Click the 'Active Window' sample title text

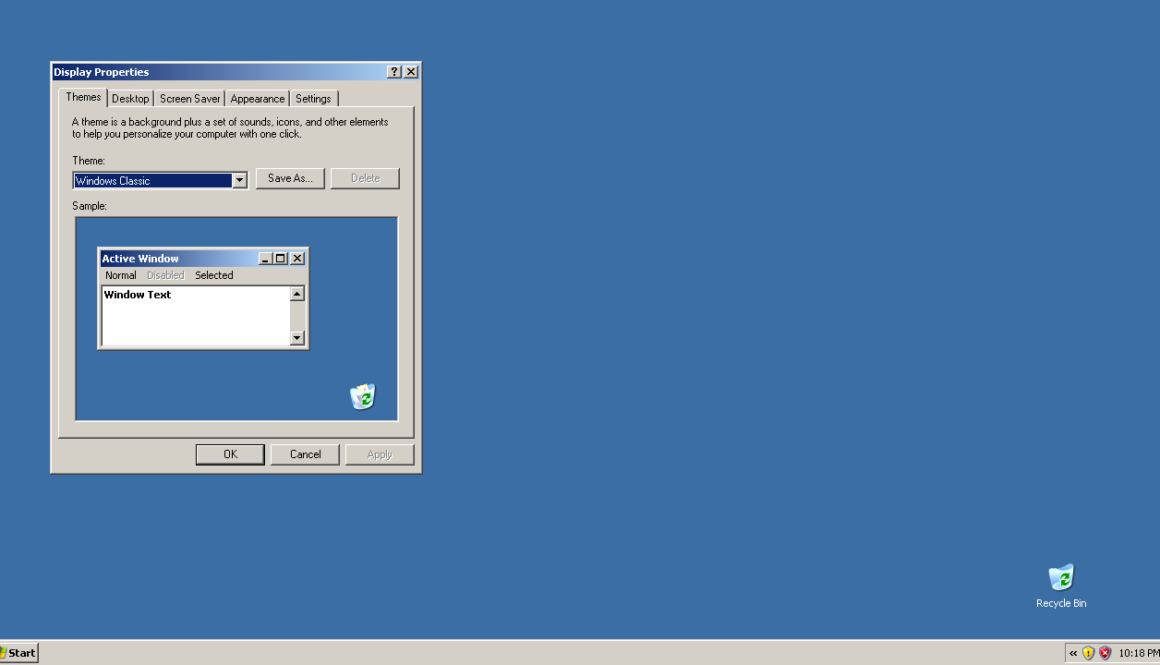pyautogui.click(x=140, y=258)
